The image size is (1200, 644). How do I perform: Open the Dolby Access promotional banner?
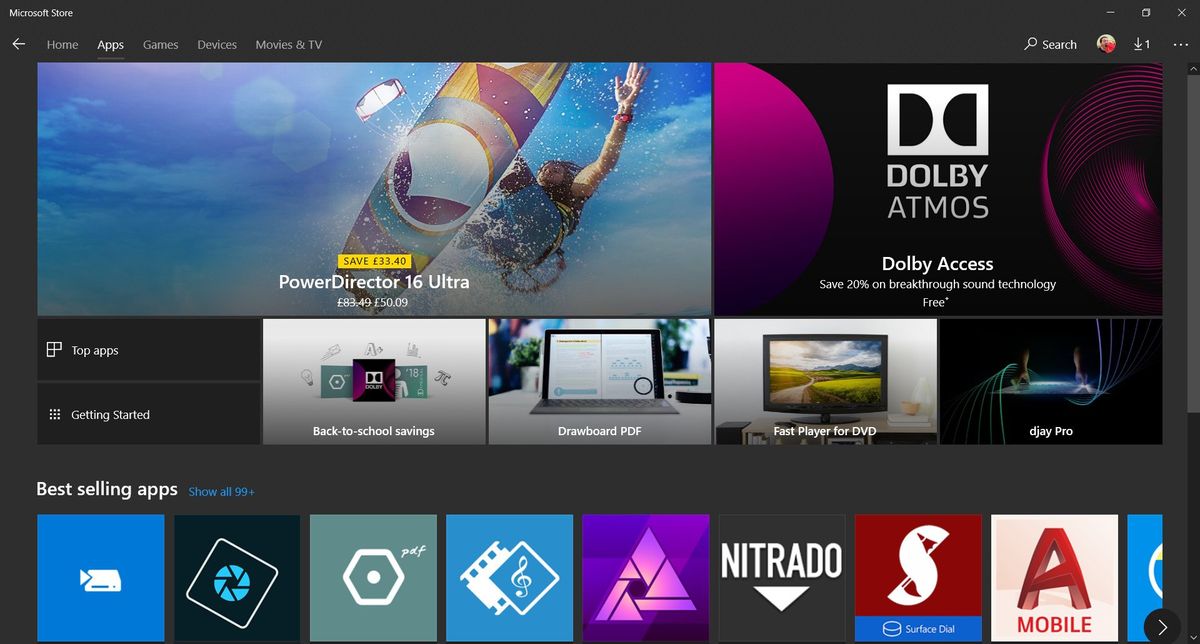click(x=937, y=188)
